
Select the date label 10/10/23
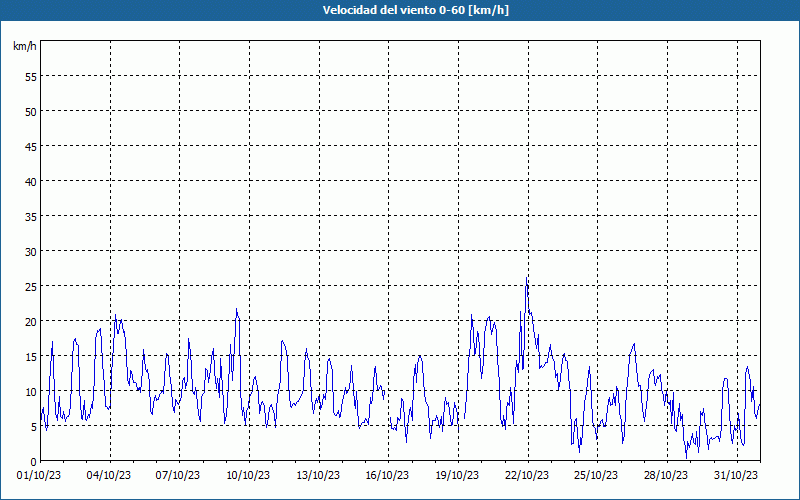click(248, 475)
